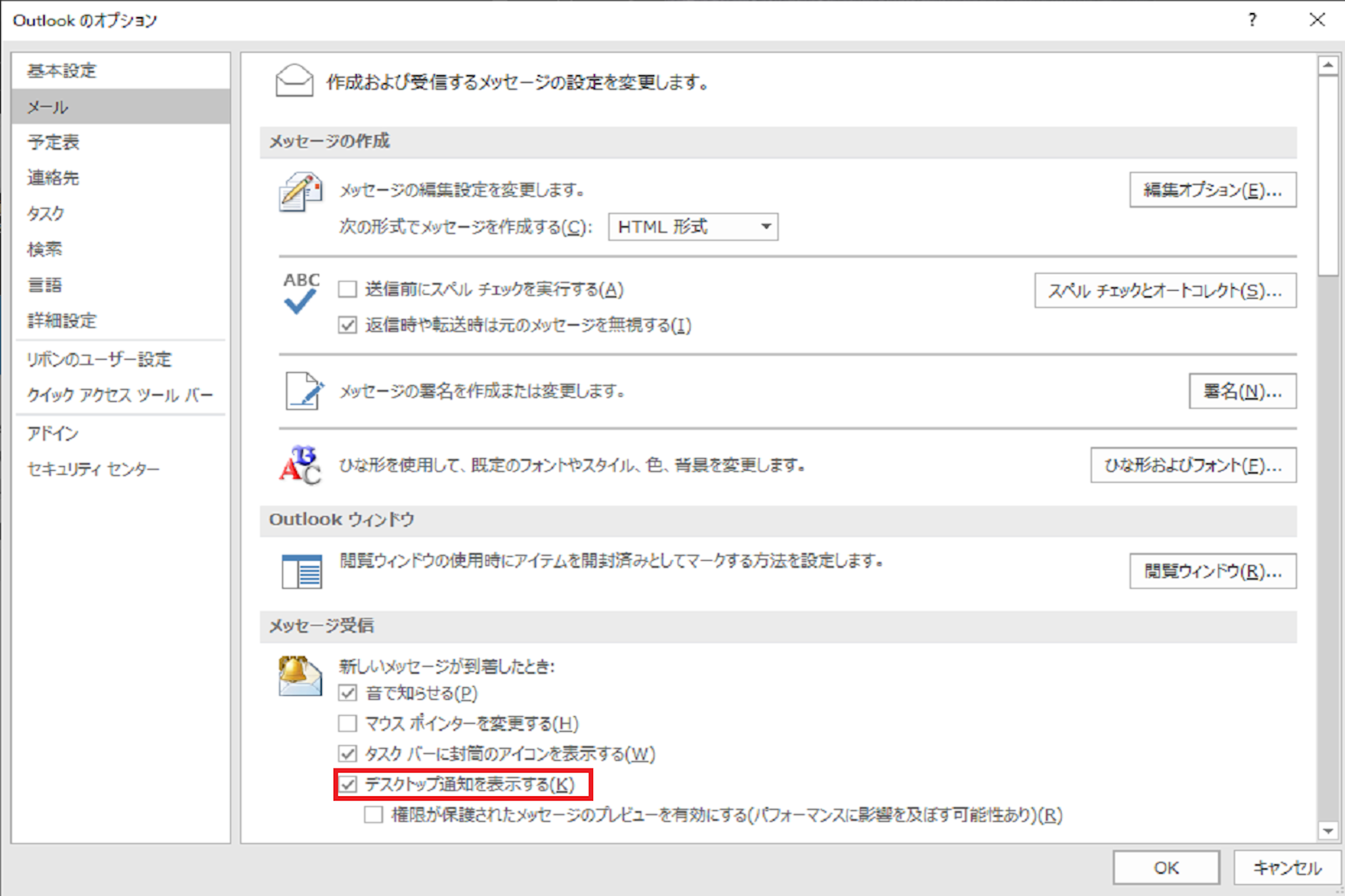
Task: Uncheck デスクトップ通知を表示する checkbox
Action: [348, 784]
